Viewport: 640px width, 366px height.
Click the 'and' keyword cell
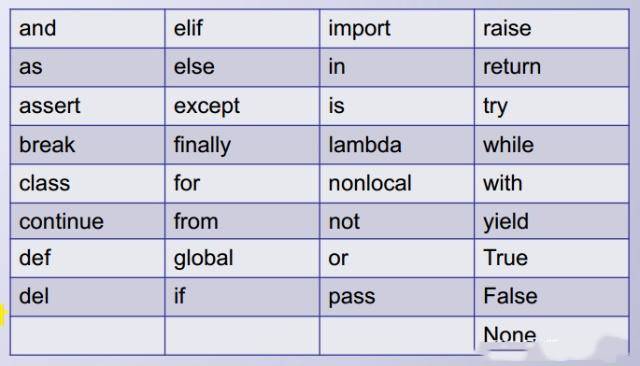tap(88, 29)
